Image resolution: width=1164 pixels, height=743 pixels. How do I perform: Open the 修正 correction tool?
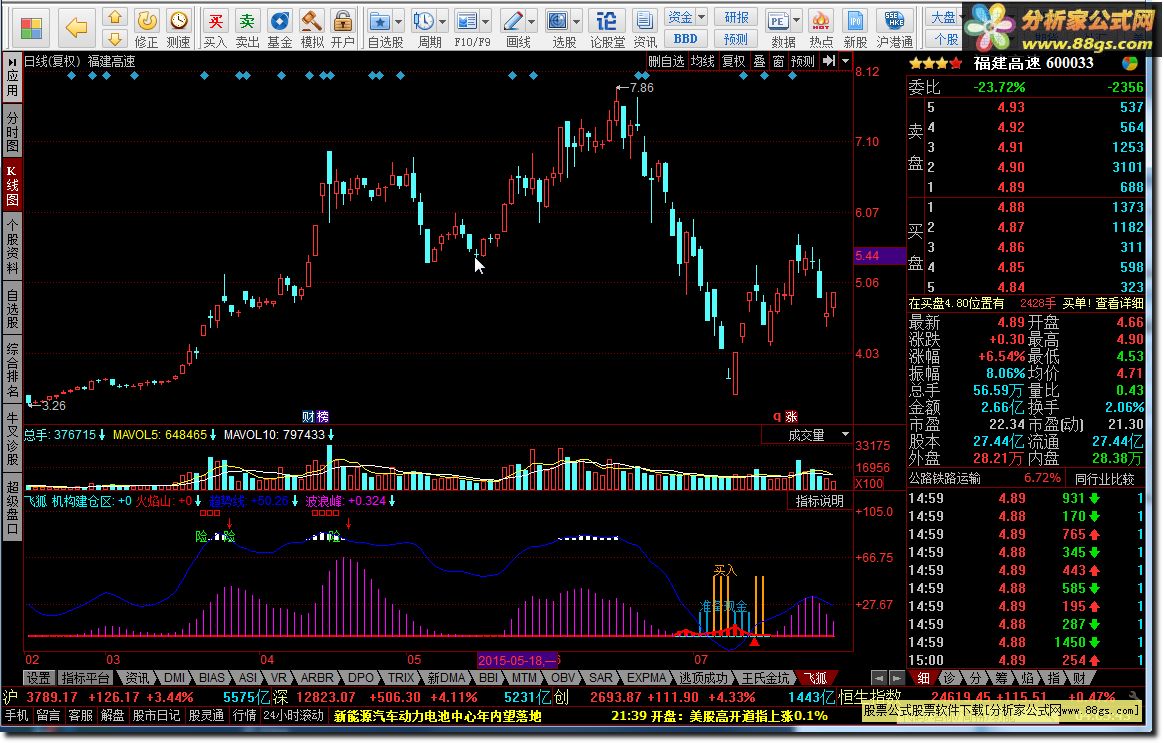(x=147, y=28)
